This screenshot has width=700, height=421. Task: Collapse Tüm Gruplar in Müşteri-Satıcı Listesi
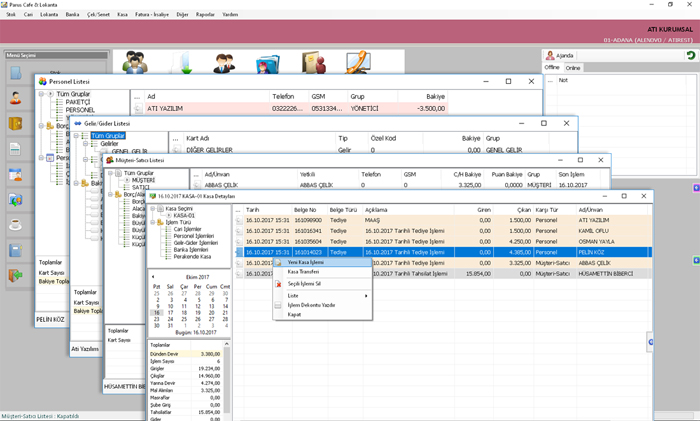pyautogui.click(x=110, y=173)
